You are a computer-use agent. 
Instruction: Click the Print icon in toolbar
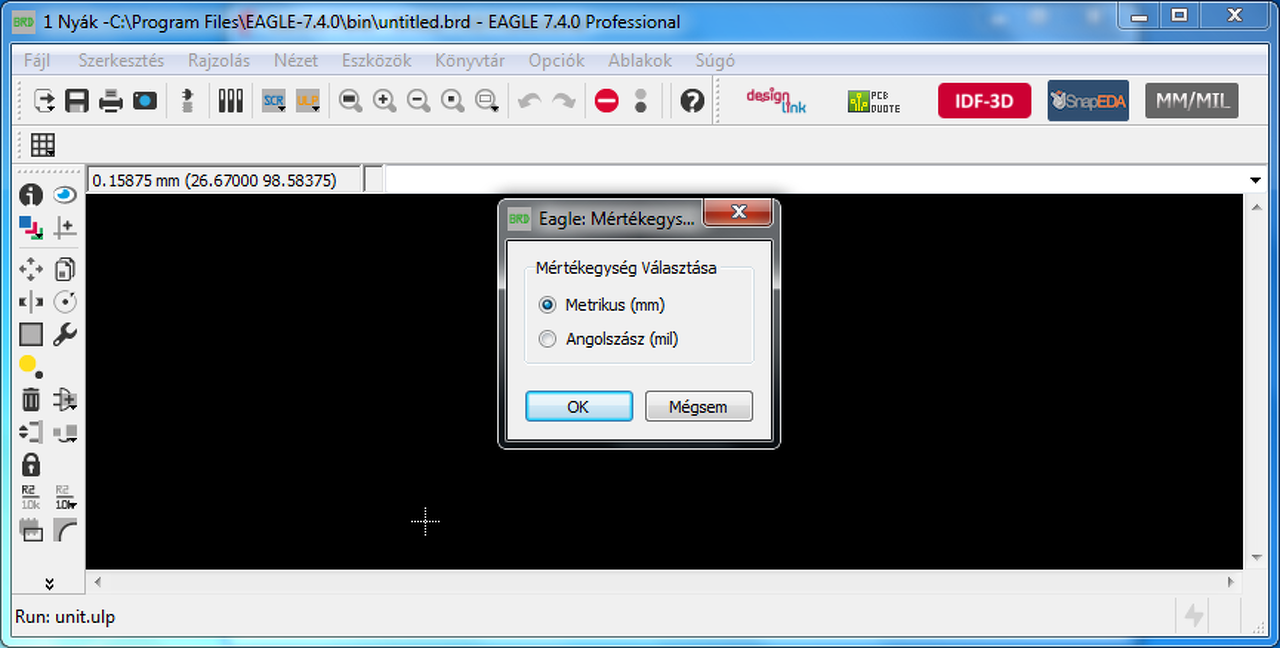click(x=111, y=100)
